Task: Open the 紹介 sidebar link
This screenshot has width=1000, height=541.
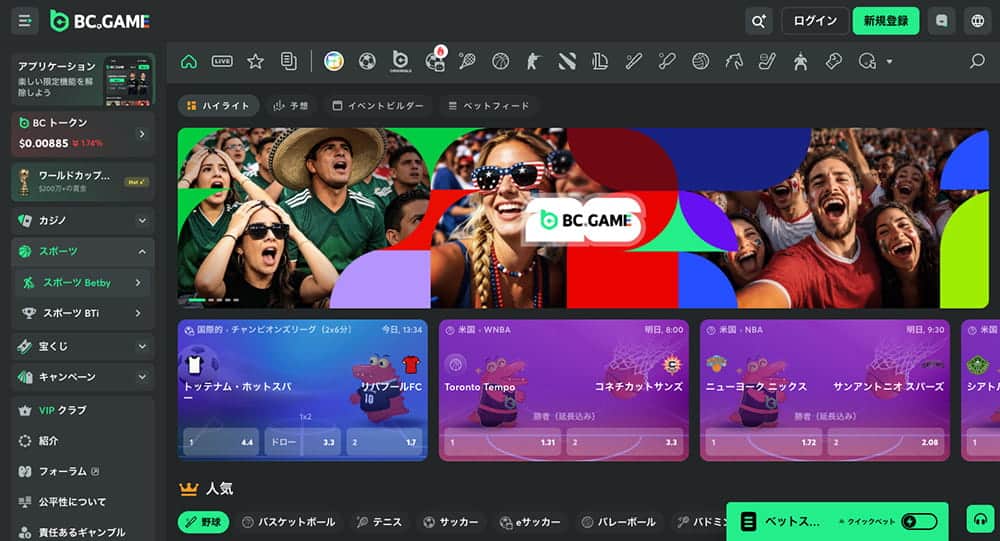Action: (82, 441)
